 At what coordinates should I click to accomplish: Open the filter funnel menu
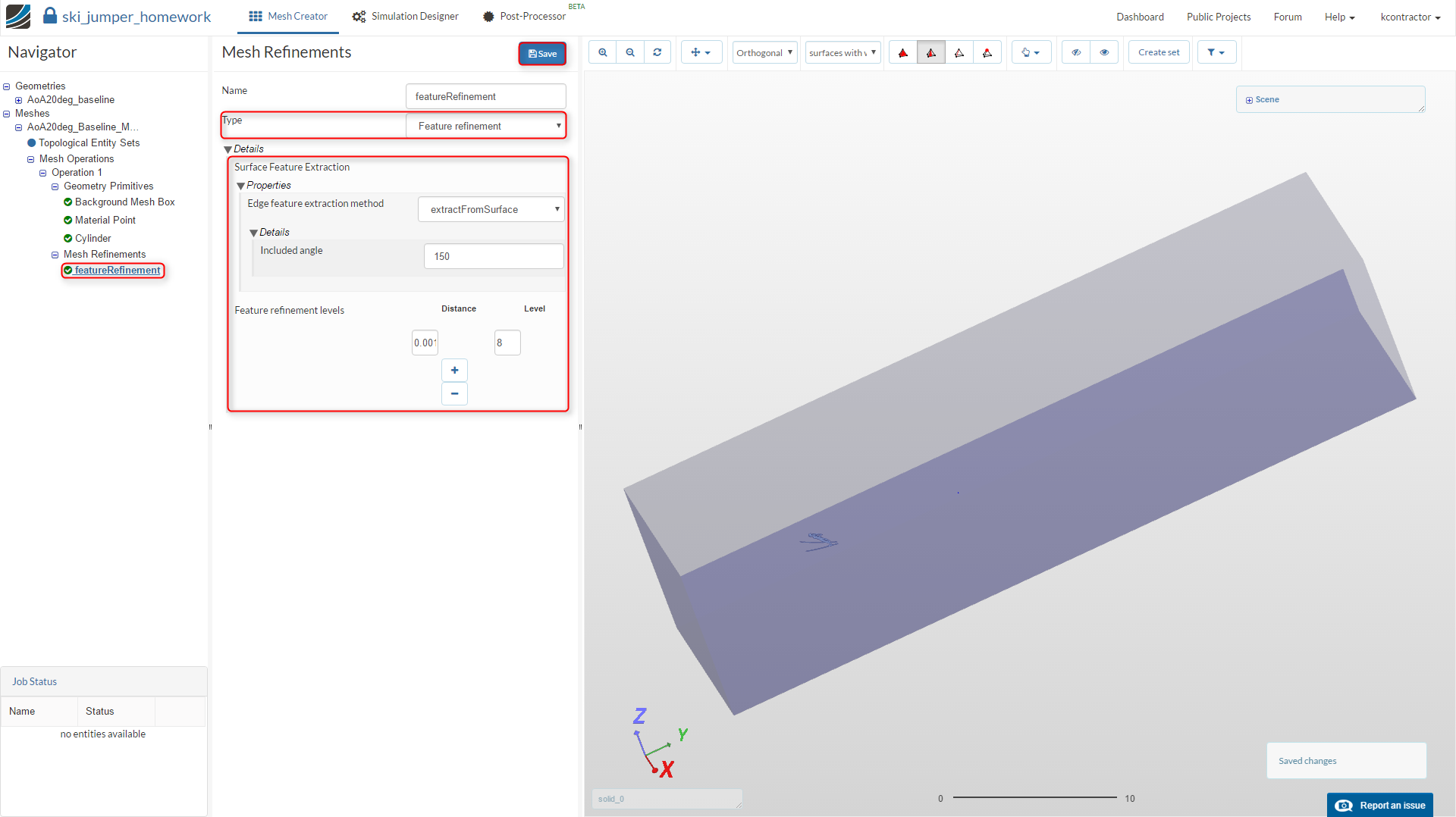point(1216,52)
